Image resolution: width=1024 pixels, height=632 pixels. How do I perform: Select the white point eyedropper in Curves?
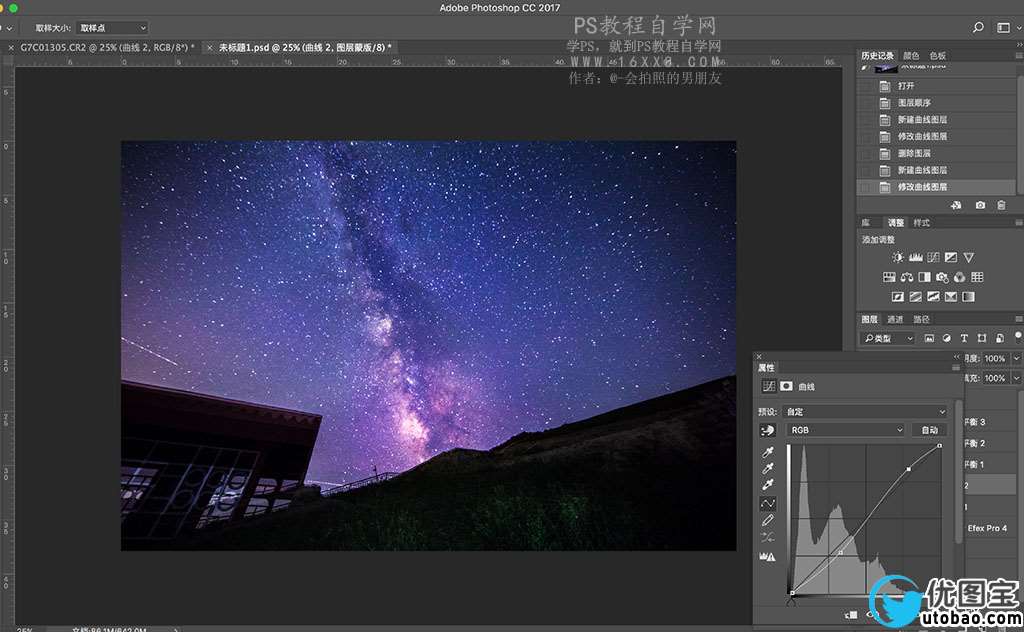768,485
